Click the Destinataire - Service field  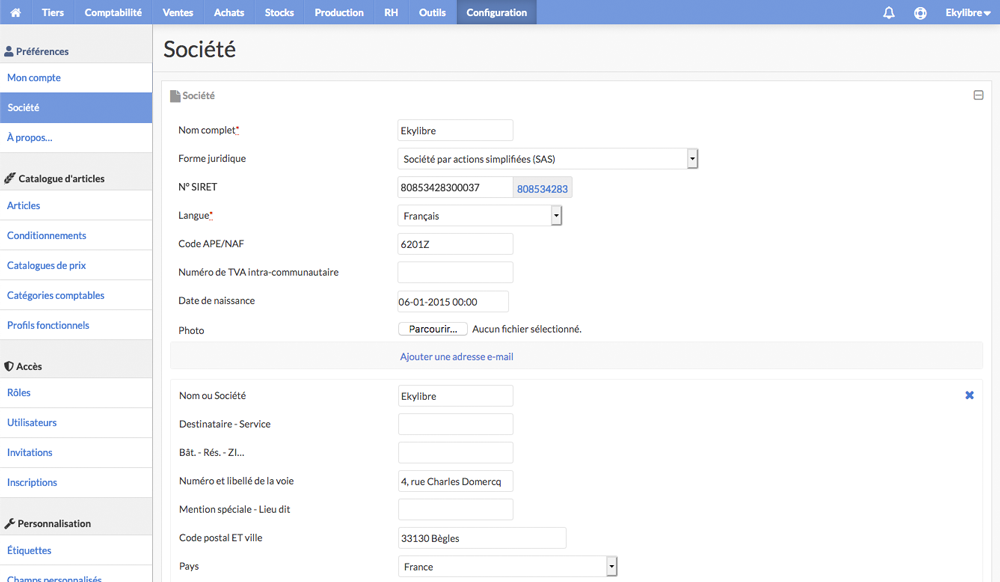pyautogui.click(x=455, y=424)
